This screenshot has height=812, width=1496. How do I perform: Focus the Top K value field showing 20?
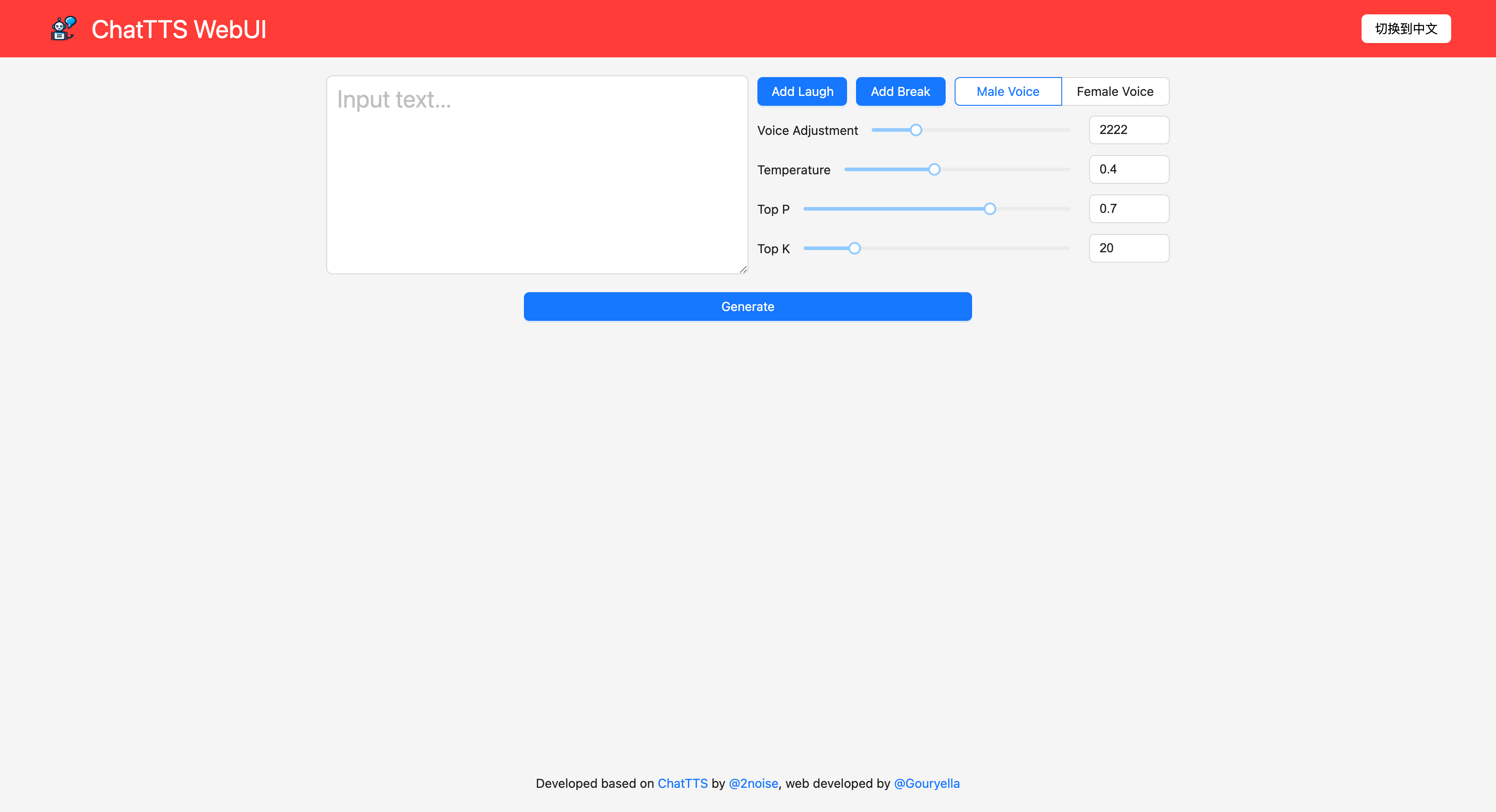pyautogui.click(x=1128, y=248)
